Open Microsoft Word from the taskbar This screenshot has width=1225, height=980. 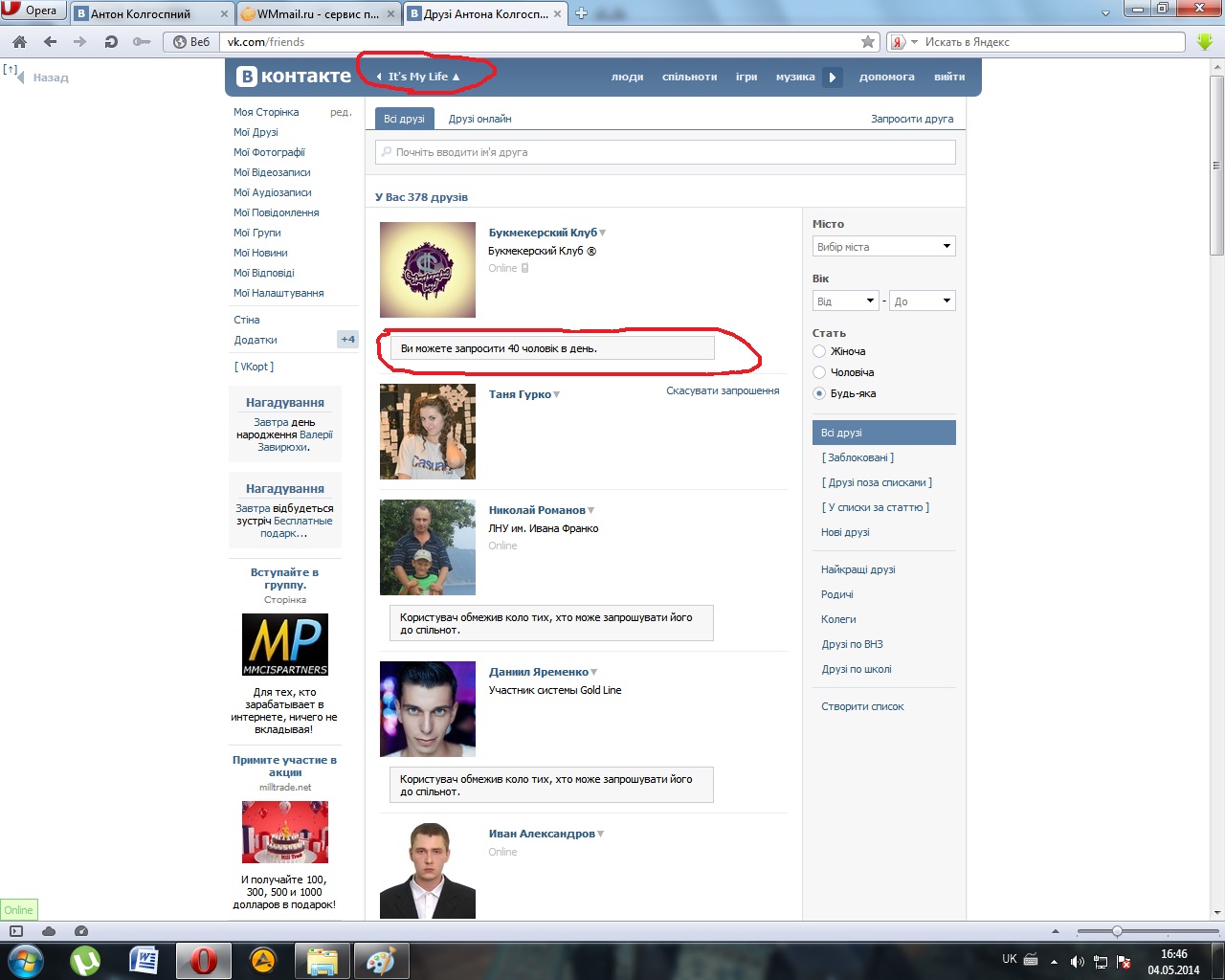tap(144, 961)
